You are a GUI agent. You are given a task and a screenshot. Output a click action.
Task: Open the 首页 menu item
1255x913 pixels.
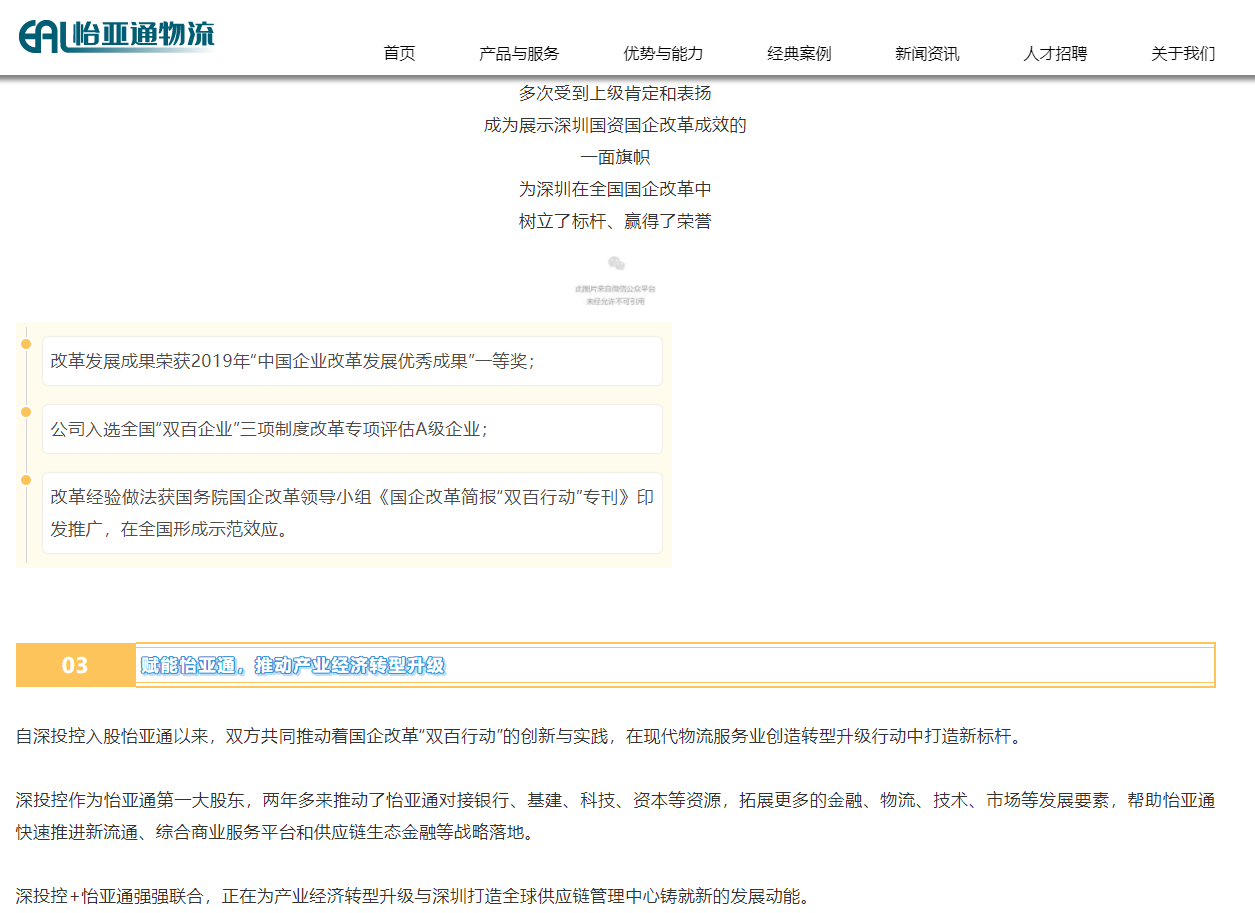[399, 54]
